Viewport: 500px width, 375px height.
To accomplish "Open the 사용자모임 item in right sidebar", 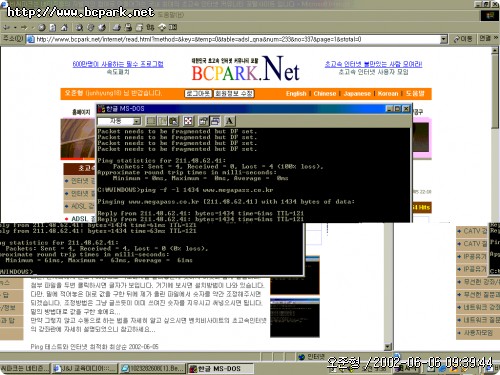I will 478,333.
